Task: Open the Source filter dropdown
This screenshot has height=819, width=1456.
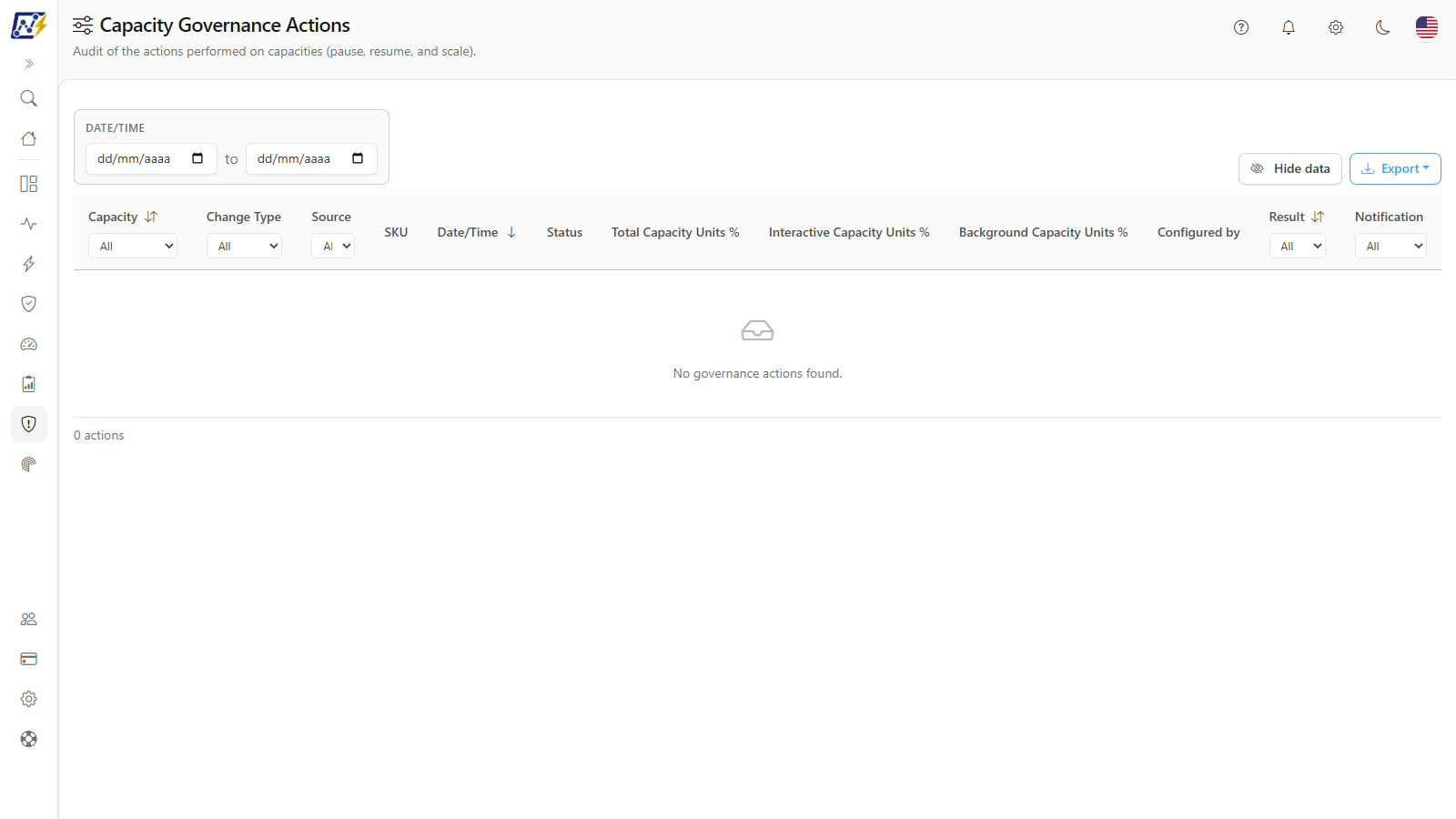Action: click(333, 246)
